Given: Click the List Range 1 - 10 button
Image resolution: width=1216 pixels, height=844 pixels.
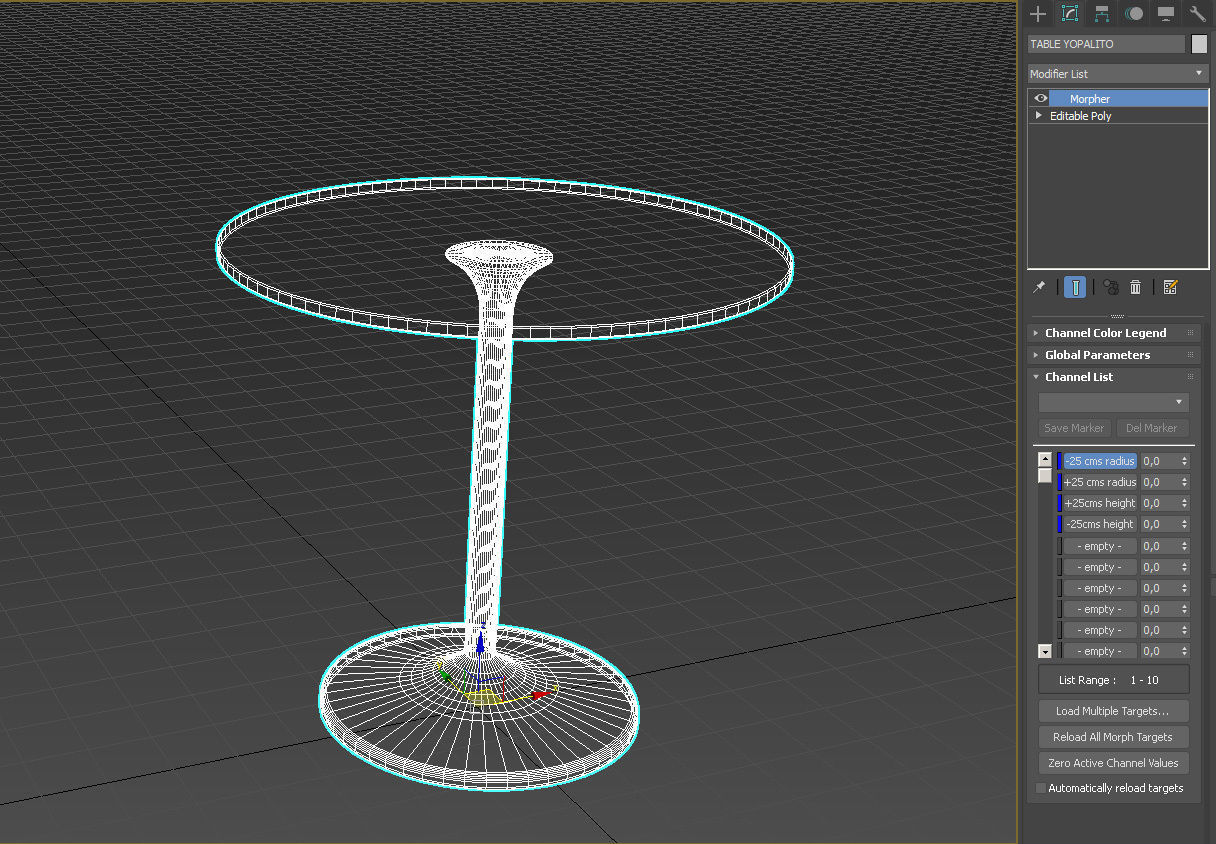Looking at the screenshot, I should coord(1113,680).
